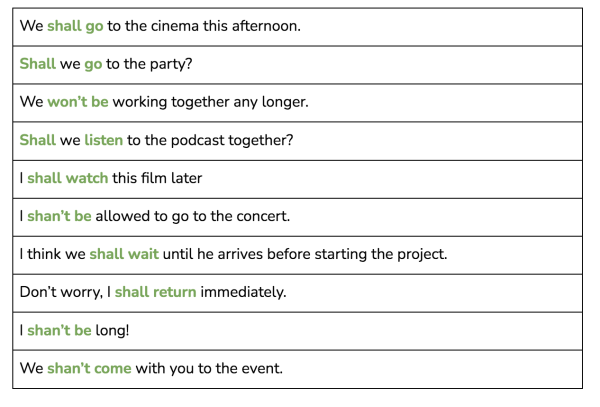Click the green "shall watch" phrase
The height and width of the screenshot is (407, 600).
point(67,178)
